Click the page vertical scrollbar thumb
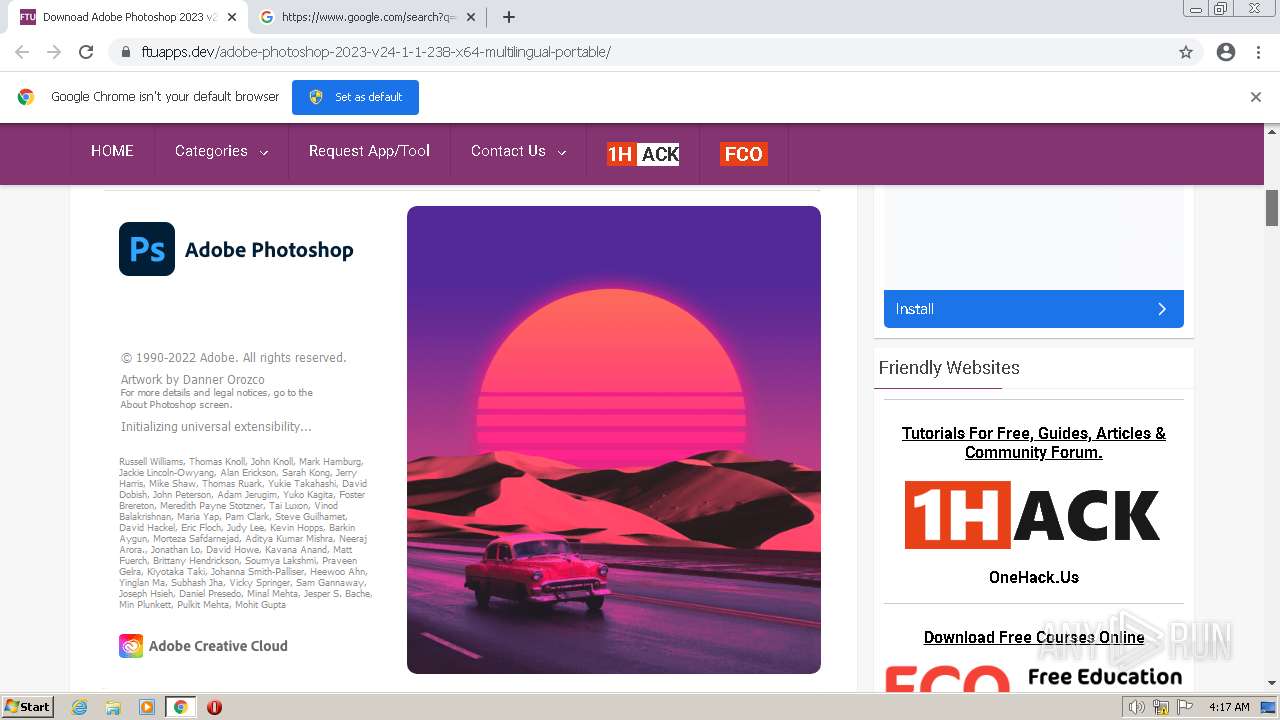 click(x=1272, y=207)
